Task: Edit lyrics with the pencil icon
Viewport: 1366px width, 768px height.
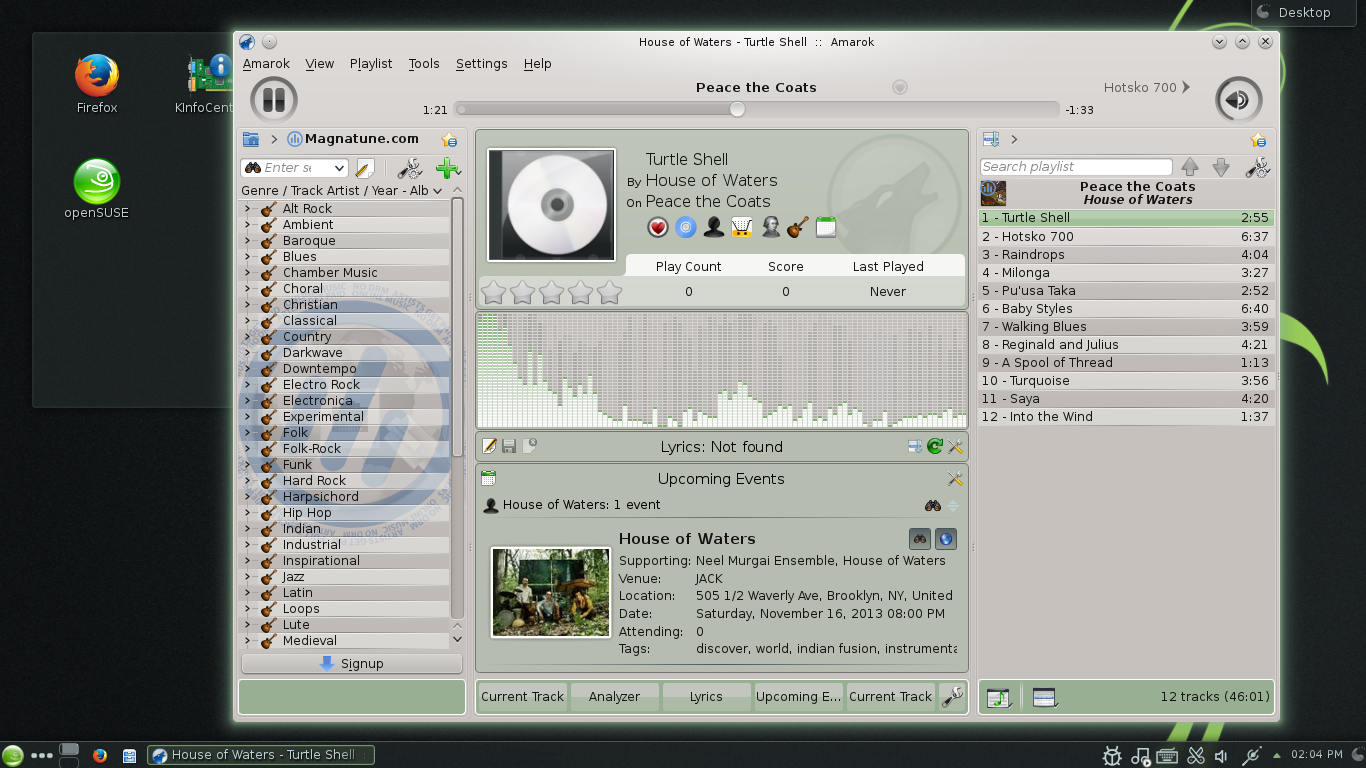Action: coord(490,446)
